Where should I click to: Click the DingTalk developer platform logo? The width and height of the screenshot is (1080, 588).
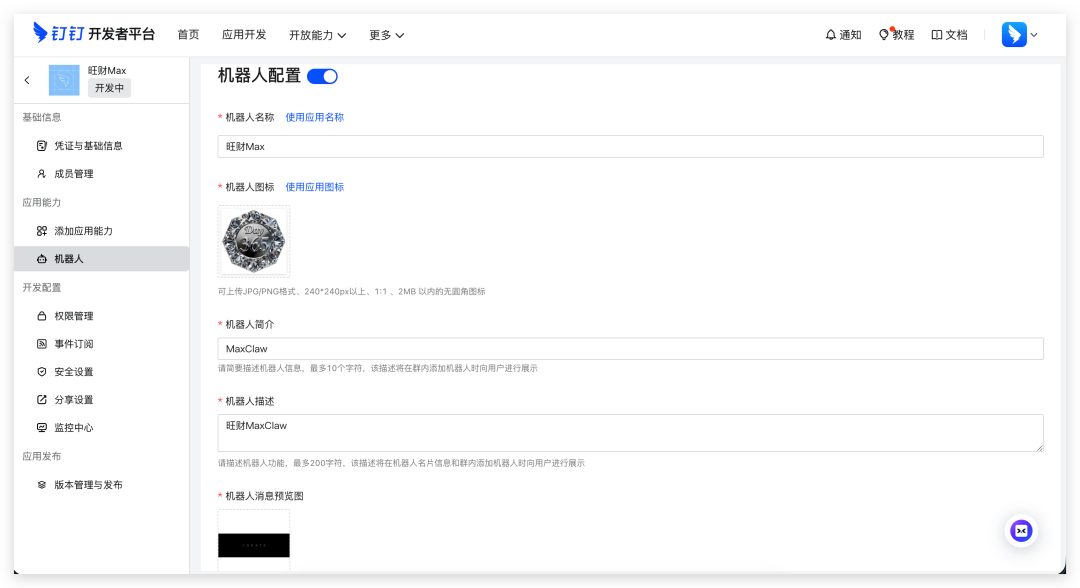coord(94,34)
